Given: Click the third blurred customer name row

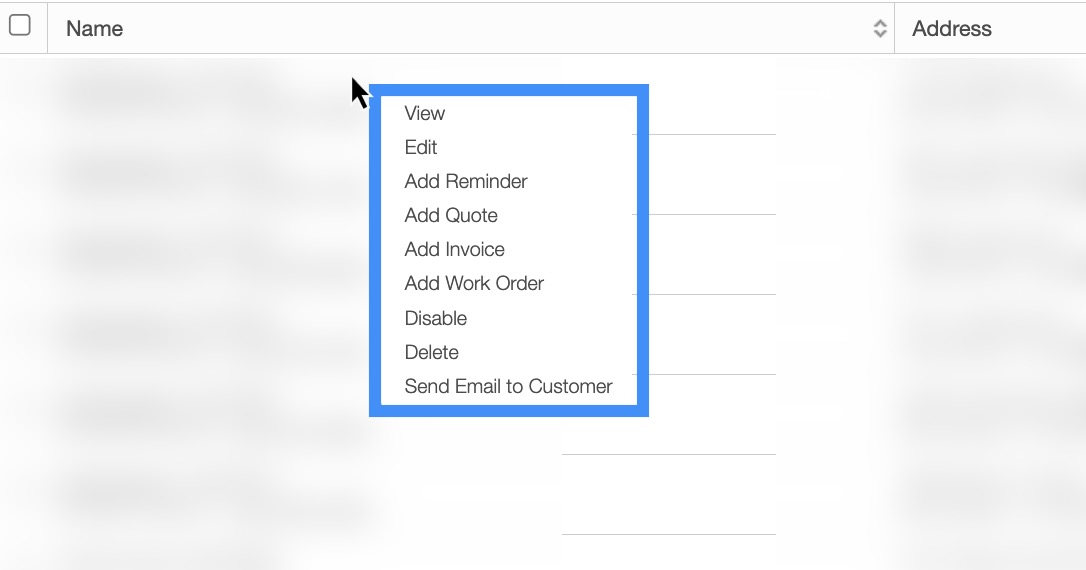Looking at the screenshot, I should point(170,255).
